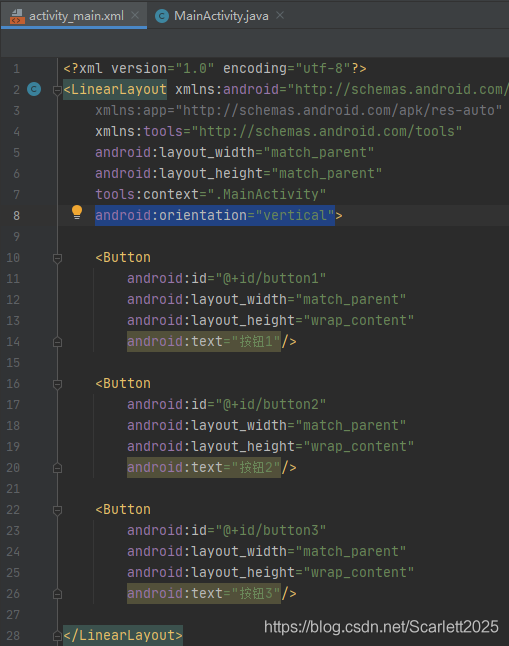Click the XML file icon in activity_main.xml tab
This screenshot has width=509, height=646.
tap(17, 16)
